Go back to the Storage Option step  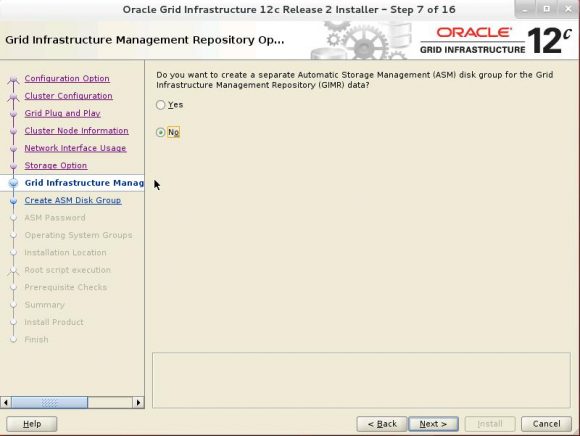(56, 165)
